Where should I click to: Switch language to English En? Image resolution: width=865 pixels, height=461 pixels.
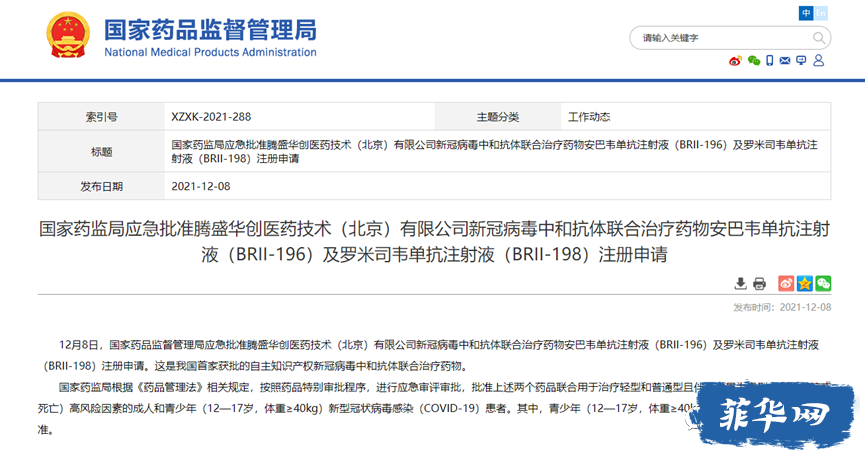coord(821,13)
